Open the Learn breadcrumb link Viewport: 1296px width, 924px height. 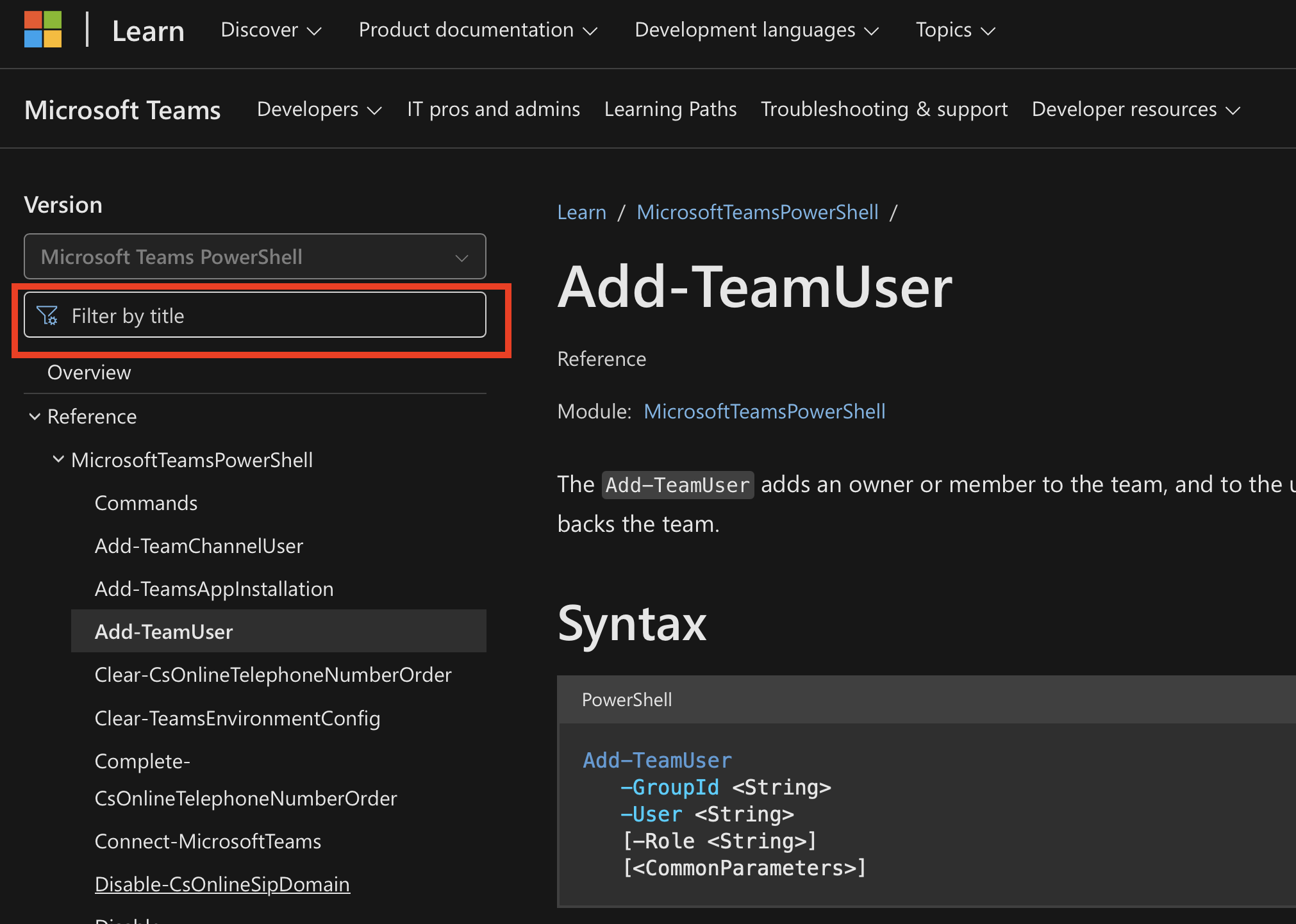[x=581, y=211]
